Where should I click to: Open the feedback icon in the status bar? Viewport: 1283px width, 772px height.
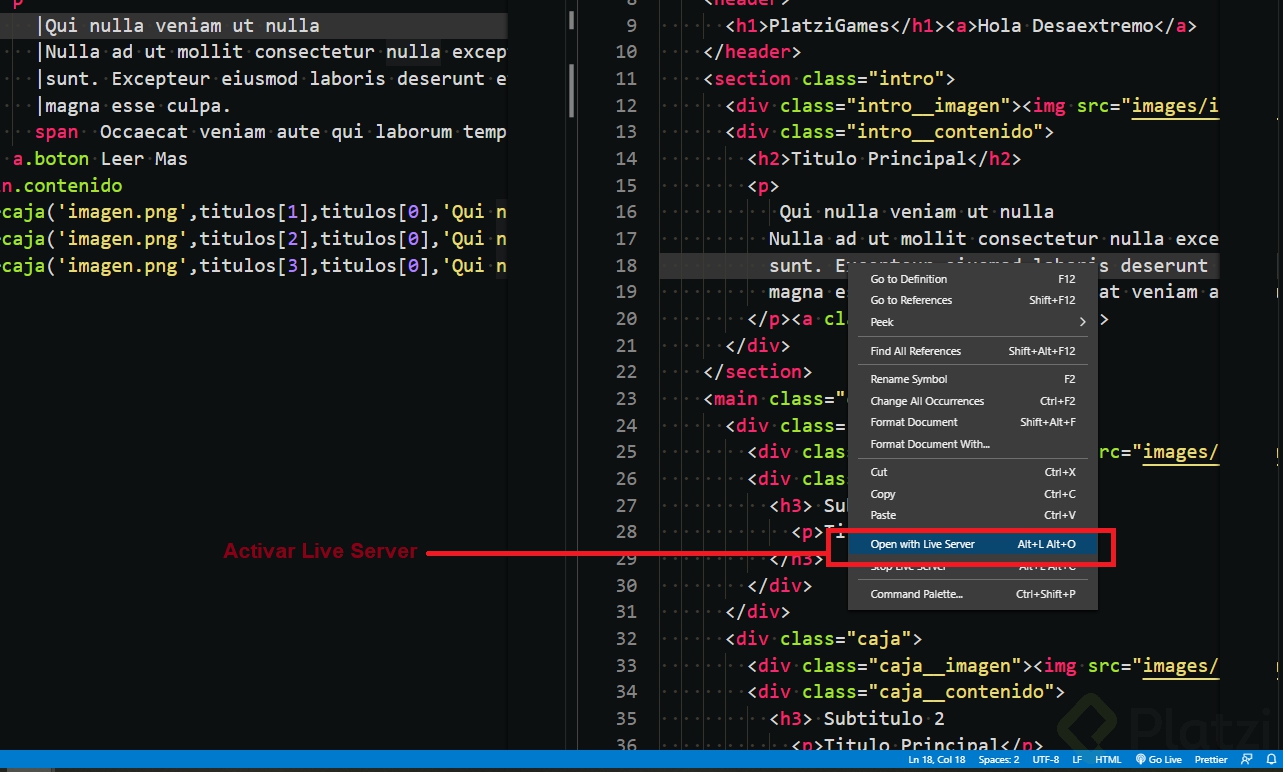[1247, 760]
